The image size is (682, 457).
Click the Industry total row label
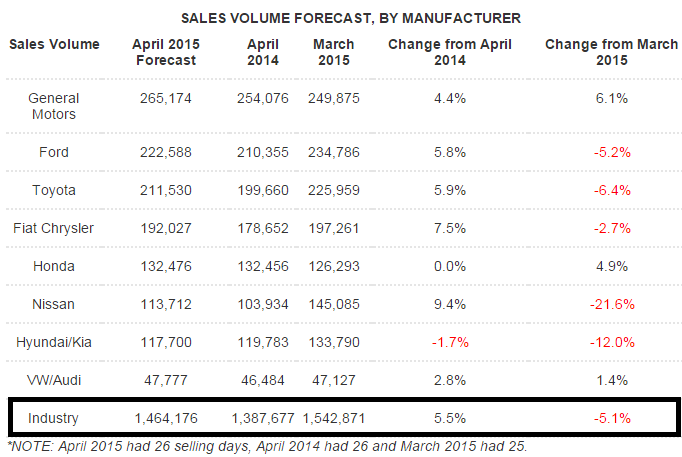(54, 417)
